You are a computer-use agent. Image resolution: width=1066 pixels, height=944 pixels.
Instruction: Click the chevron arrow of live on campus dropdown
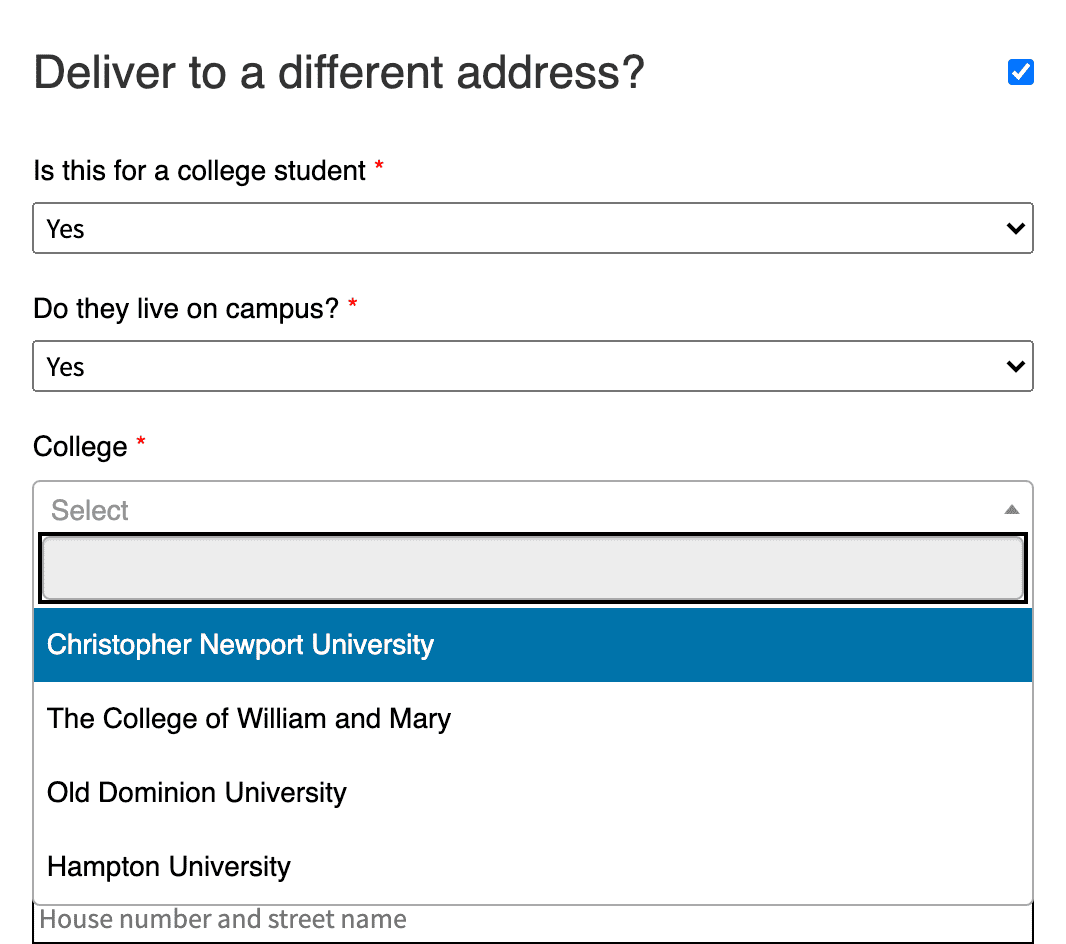click(1016, 366)
